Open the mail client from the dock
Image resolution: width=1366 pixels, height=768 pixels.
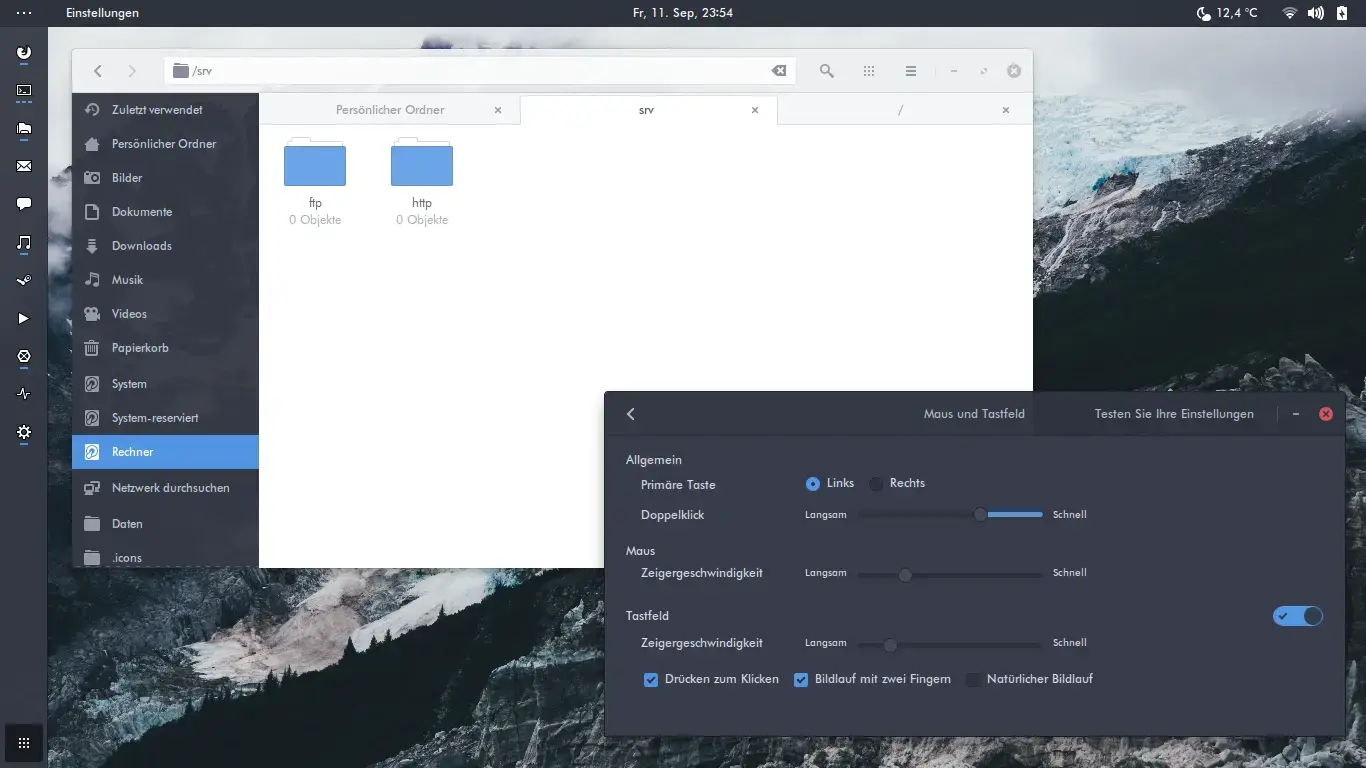point(23,166)
